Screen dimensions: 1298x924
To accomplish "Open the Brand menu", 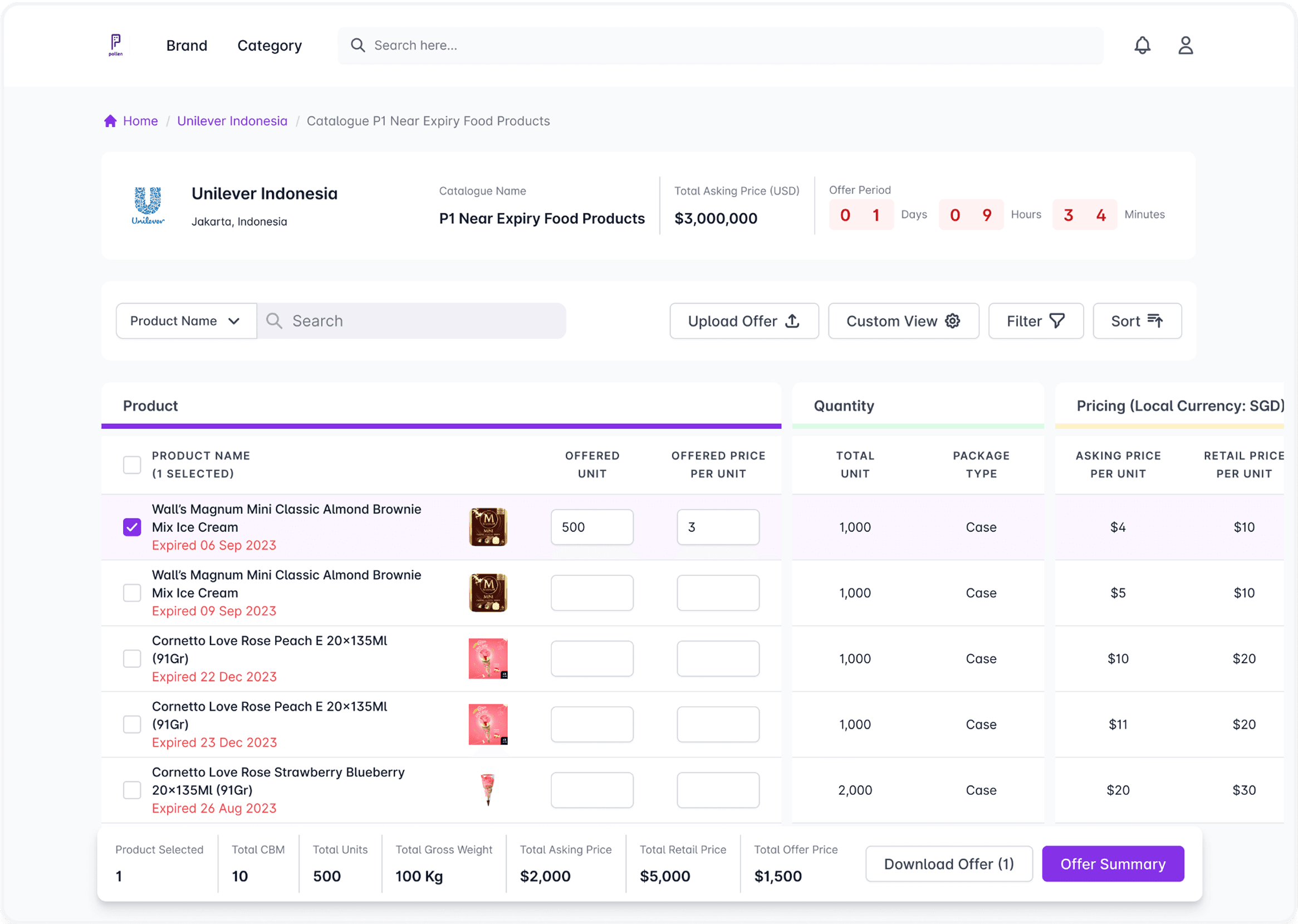I will point(187,46).
